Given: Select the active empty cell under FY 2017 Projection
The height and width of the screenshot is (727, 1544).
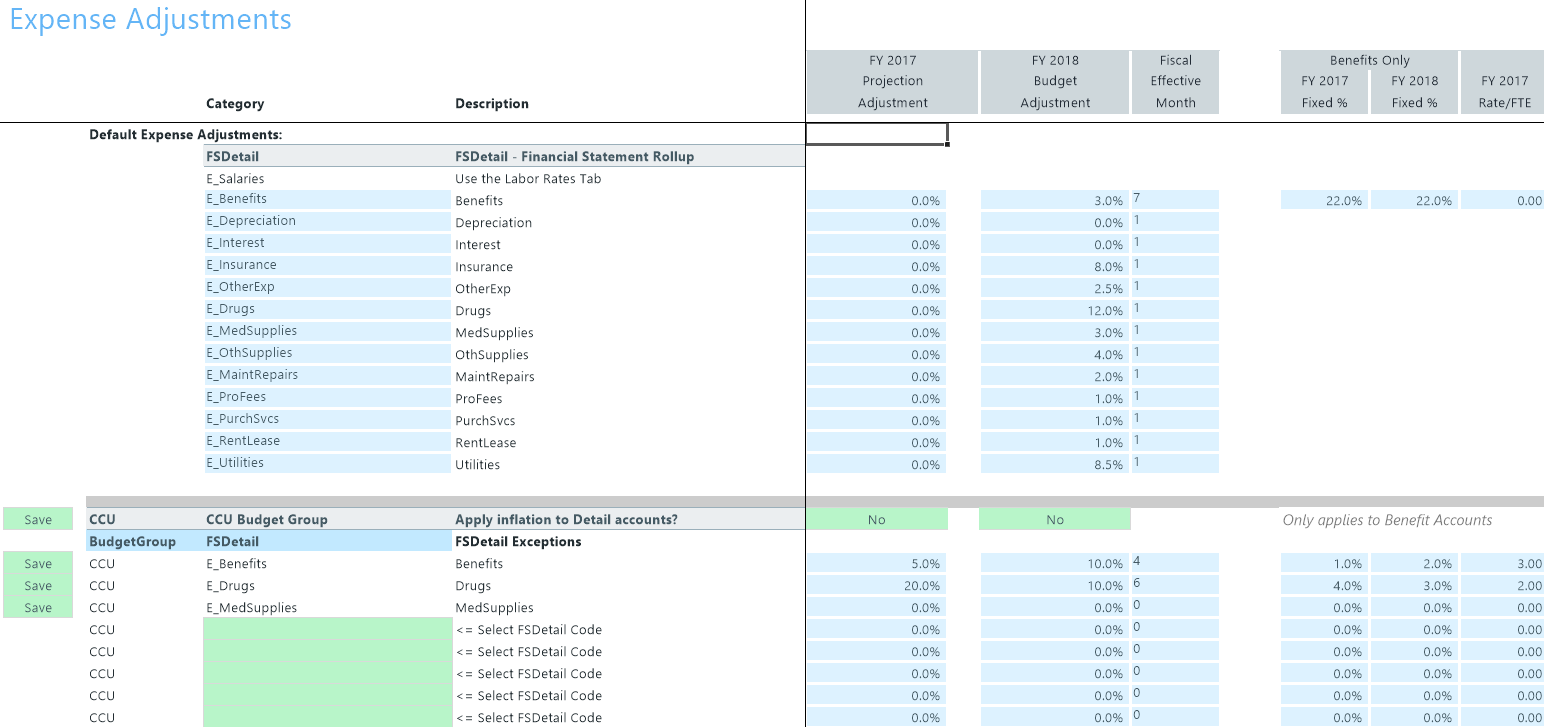Looking at the screenshot, I should 877,134.
